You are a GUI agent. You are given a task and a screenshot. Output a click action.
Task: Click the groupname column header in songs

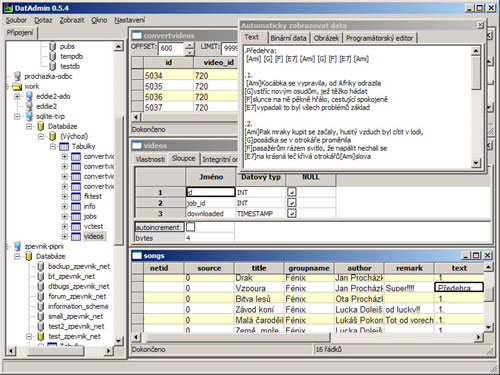pos(309,268)
